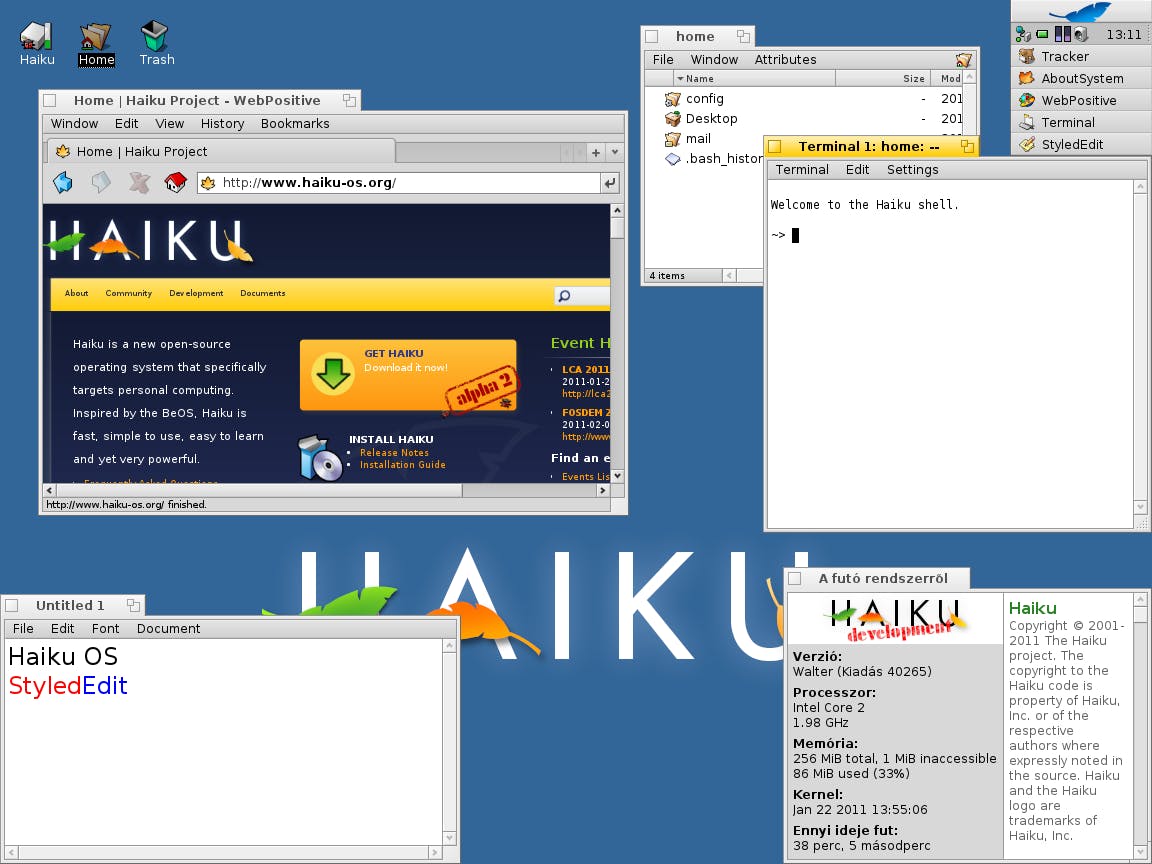Select the Home | Haiku Project tab
This screenshot has height=864, width=1152.
(x=222, y=151)
